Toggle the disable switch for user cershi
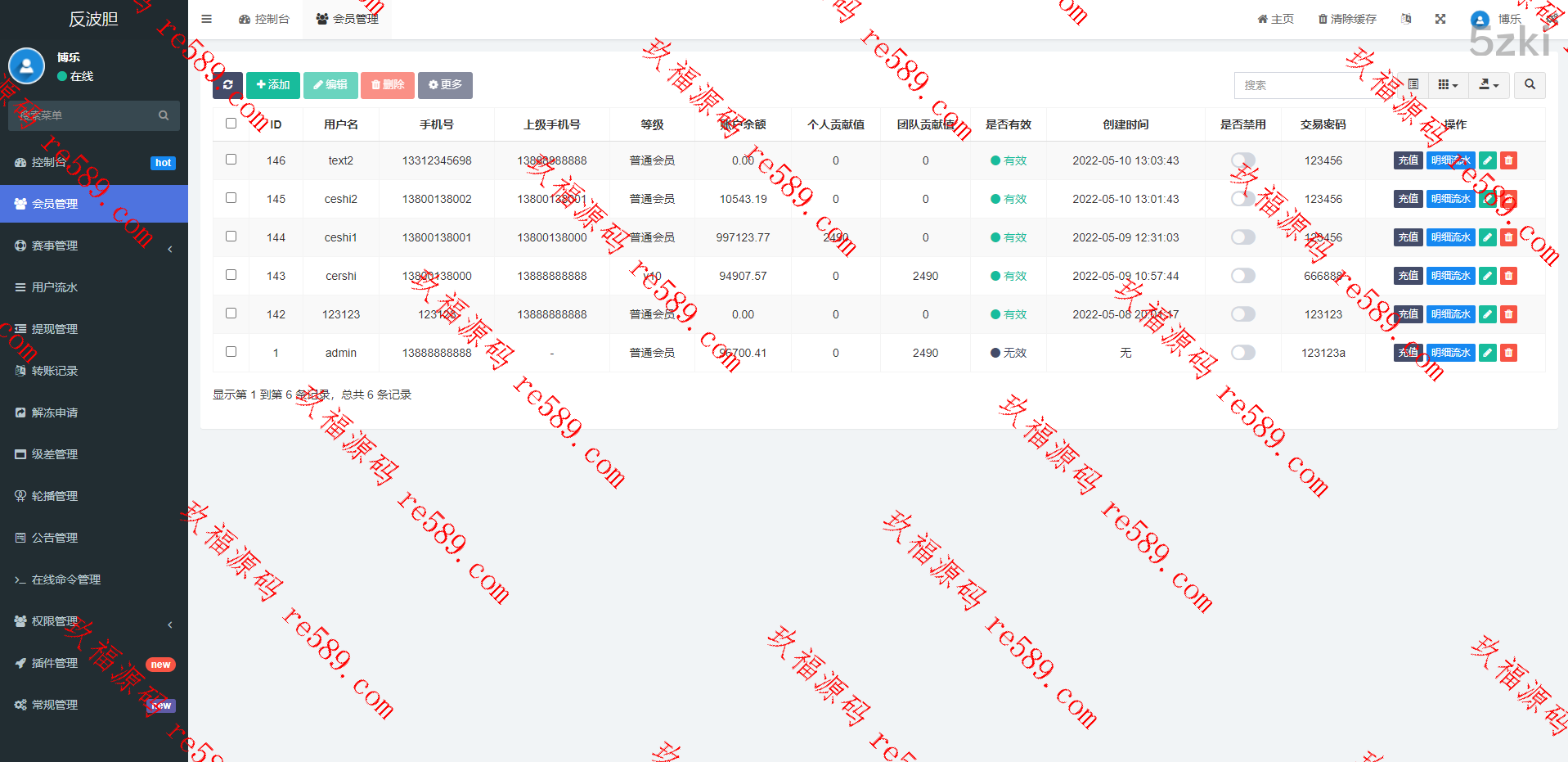The width and height of the screenshot is (1568, 762). click(1242, 276)
